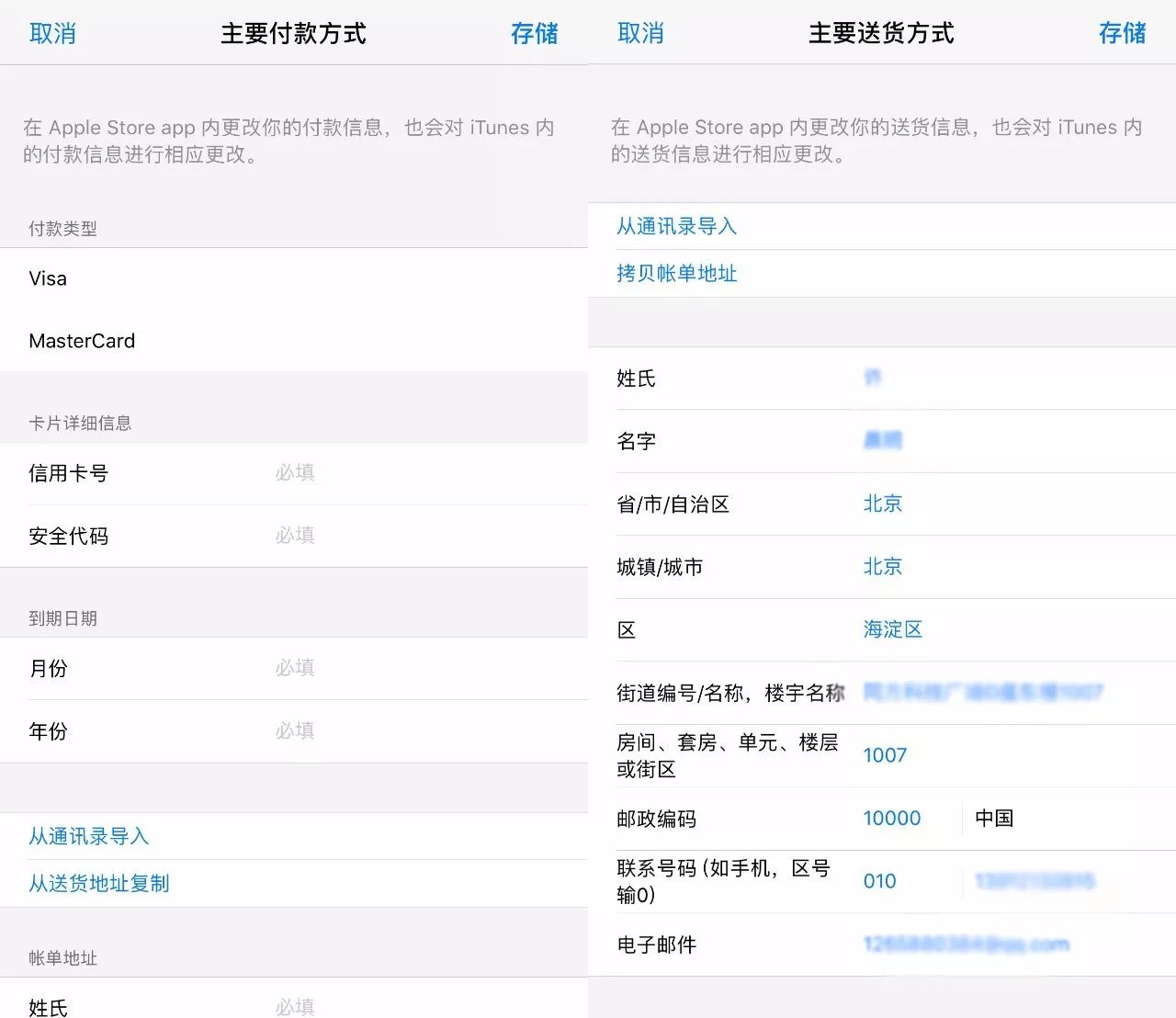Screen dimensions: 1176x1018
Task: Tap the 到期日期 section header
Action: (x=62, y=618)
